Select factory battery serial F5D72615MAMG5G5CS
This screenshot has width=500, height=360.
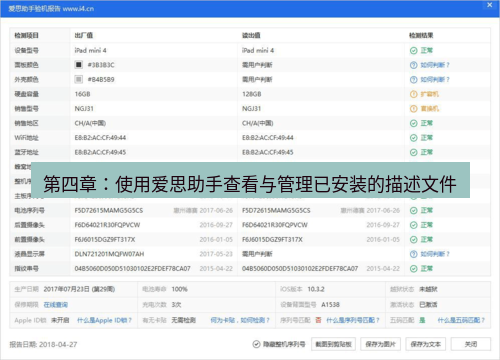[109, 210]
